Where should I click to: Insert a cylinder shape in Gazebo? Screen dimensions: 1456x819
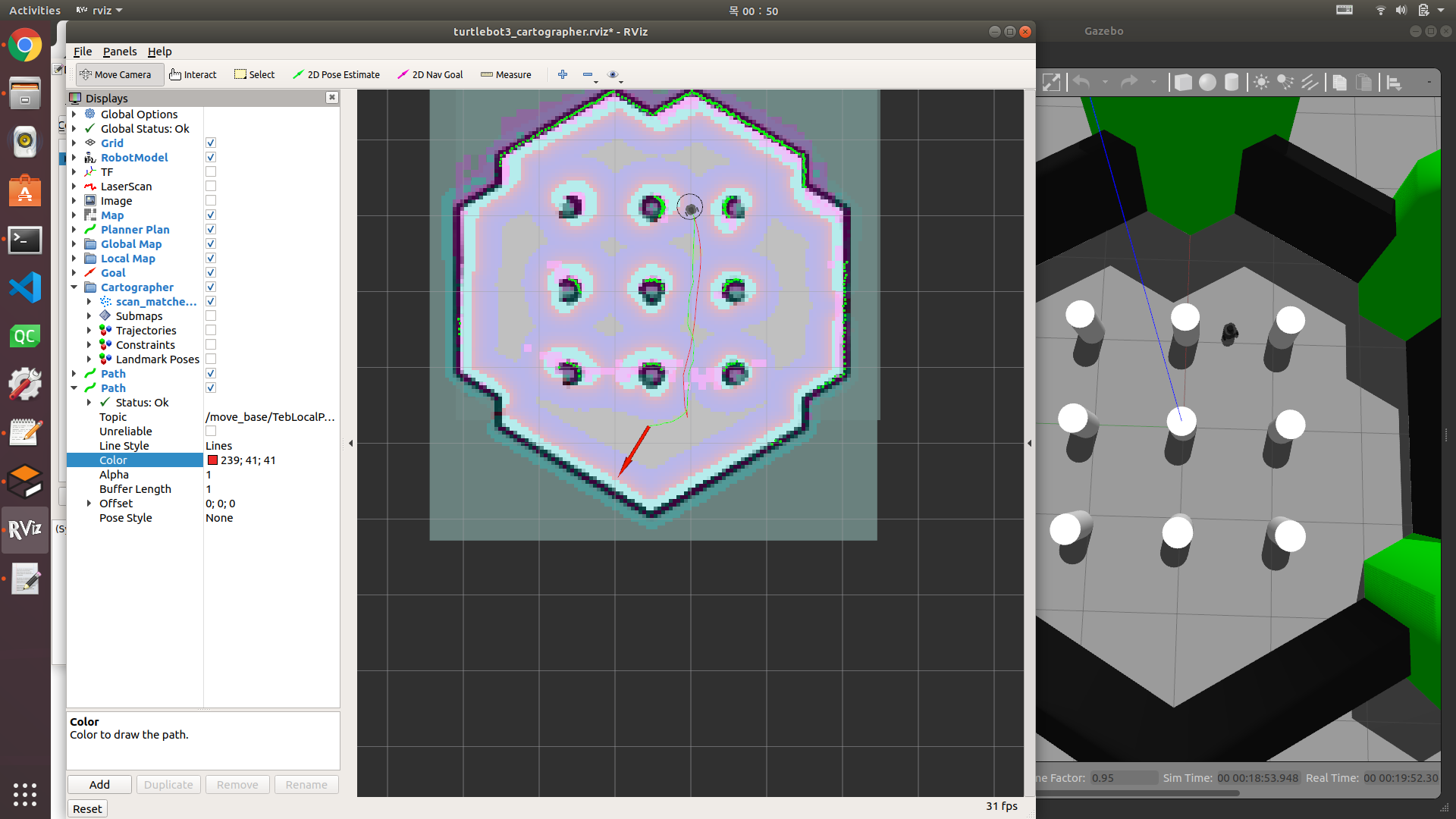click(1232, 82)
